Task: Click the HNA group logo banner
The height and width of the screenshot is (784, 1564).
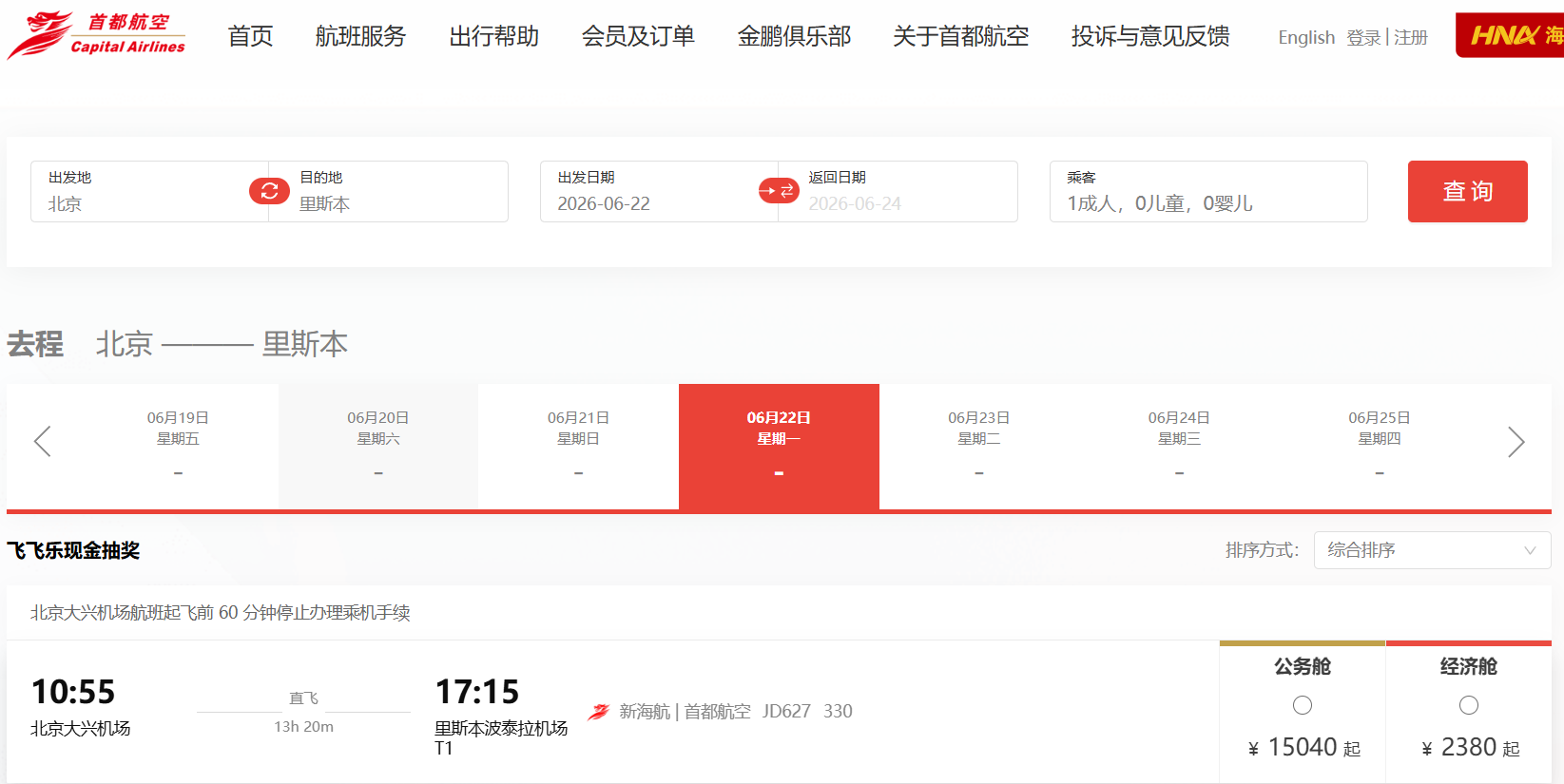Action: pos(1511,35)
